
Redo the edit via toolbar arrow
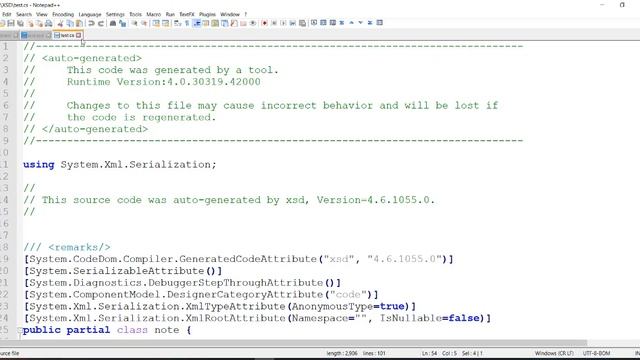click(x=100, y=23)
